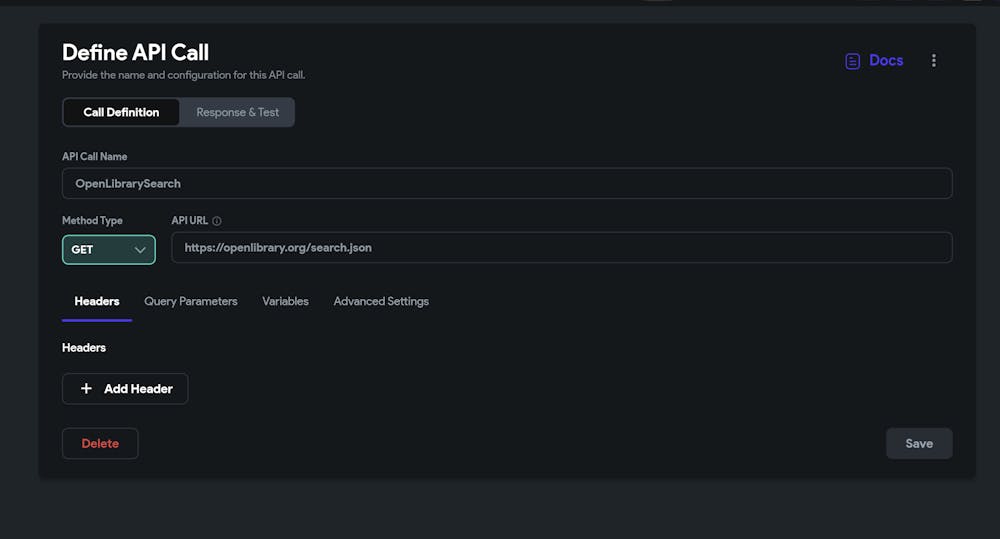
Task: Click the Docs document icon
Action: 853,61
